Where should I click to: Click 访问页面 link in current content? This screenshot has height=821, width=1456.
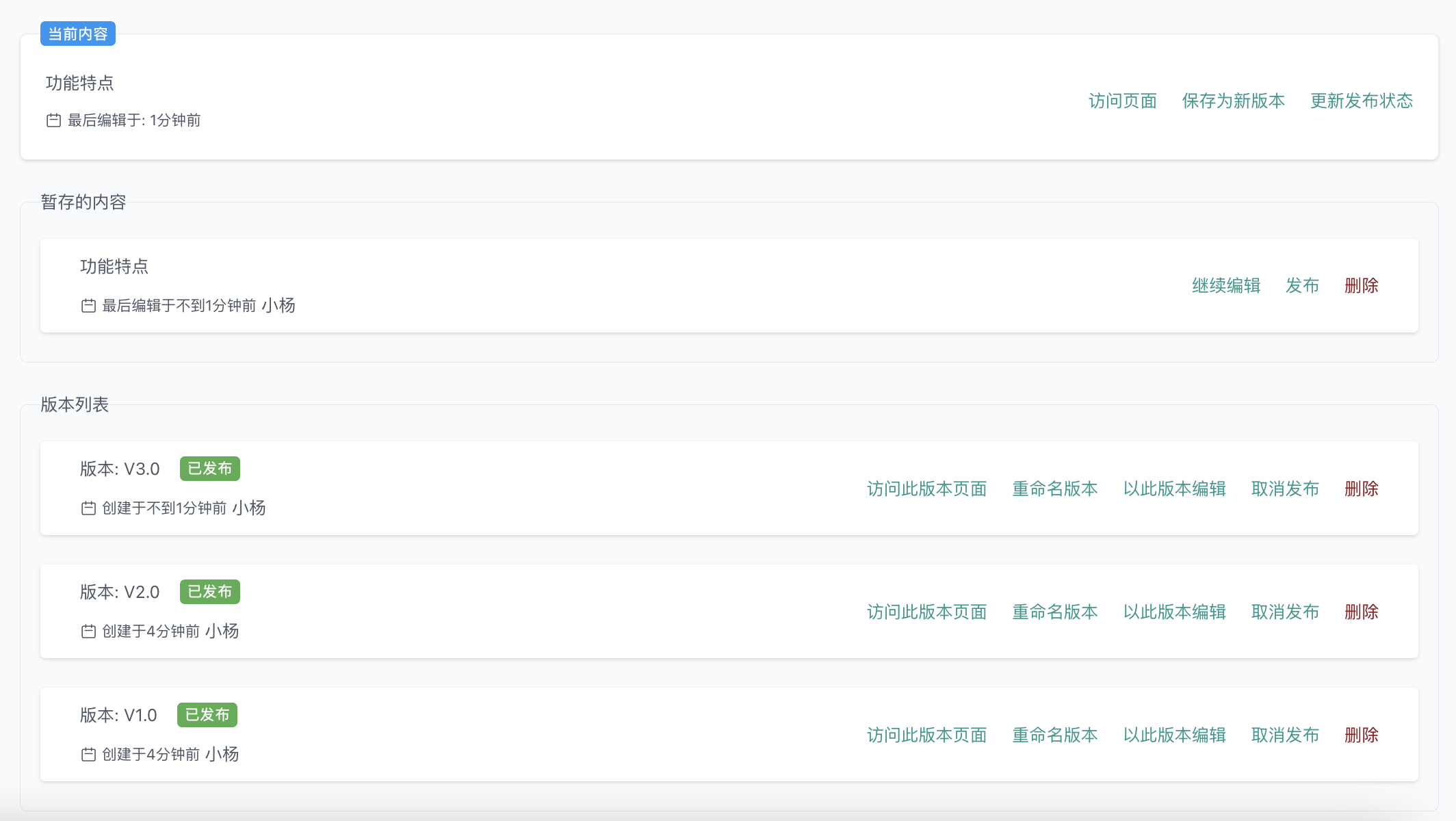(x=1123, y=101)
